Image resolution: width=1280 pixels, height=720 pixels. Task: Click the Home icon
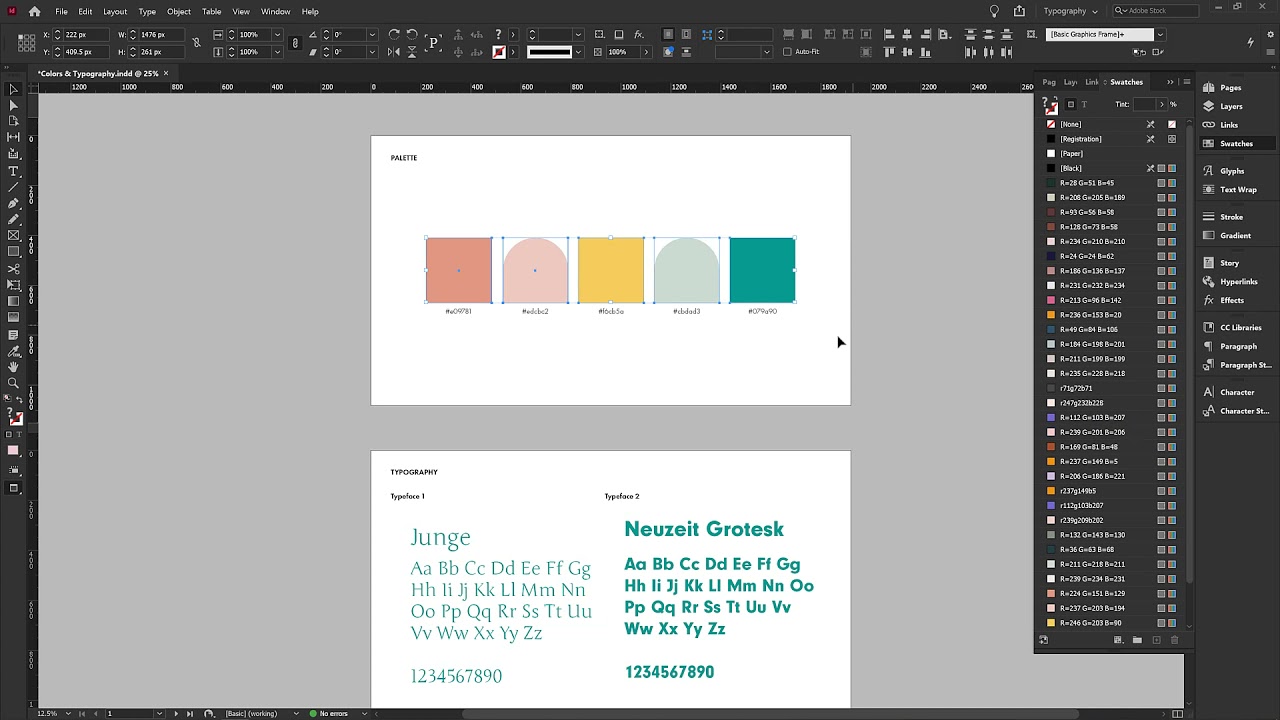35,11
